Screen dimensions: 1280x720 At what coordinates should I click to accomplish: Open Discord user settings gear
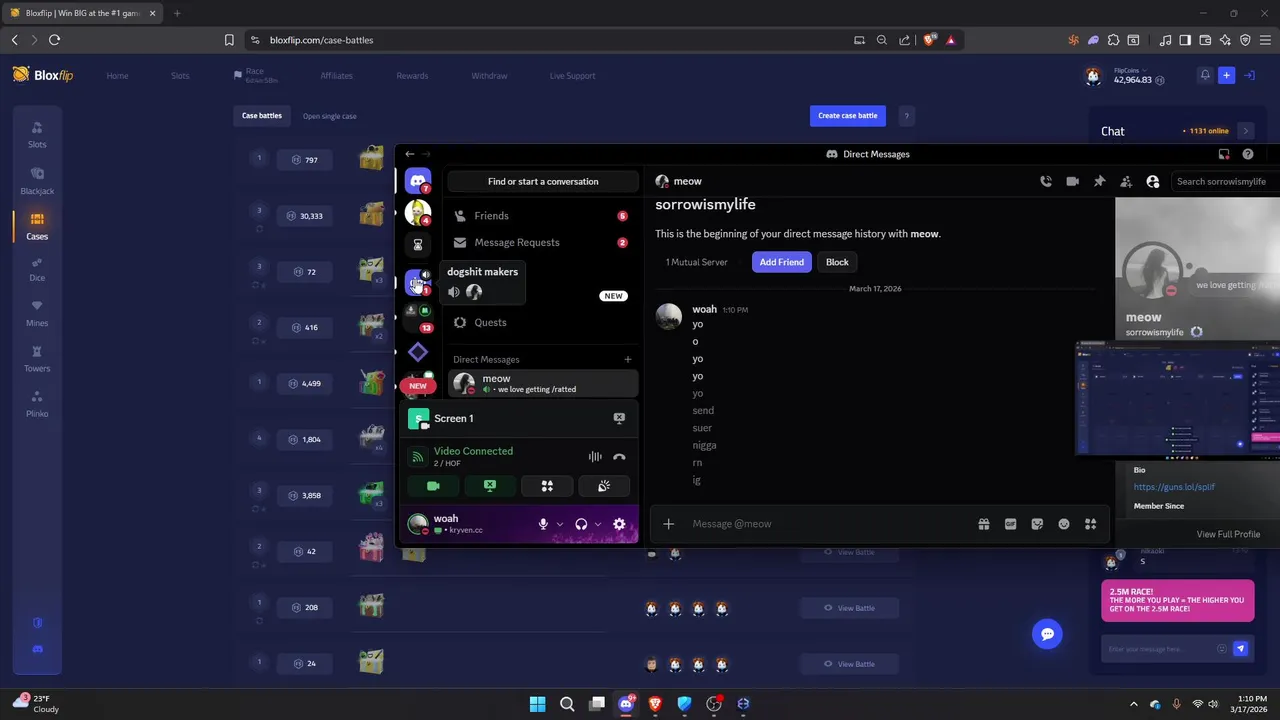pyautogui.click(x=619, y=524)
